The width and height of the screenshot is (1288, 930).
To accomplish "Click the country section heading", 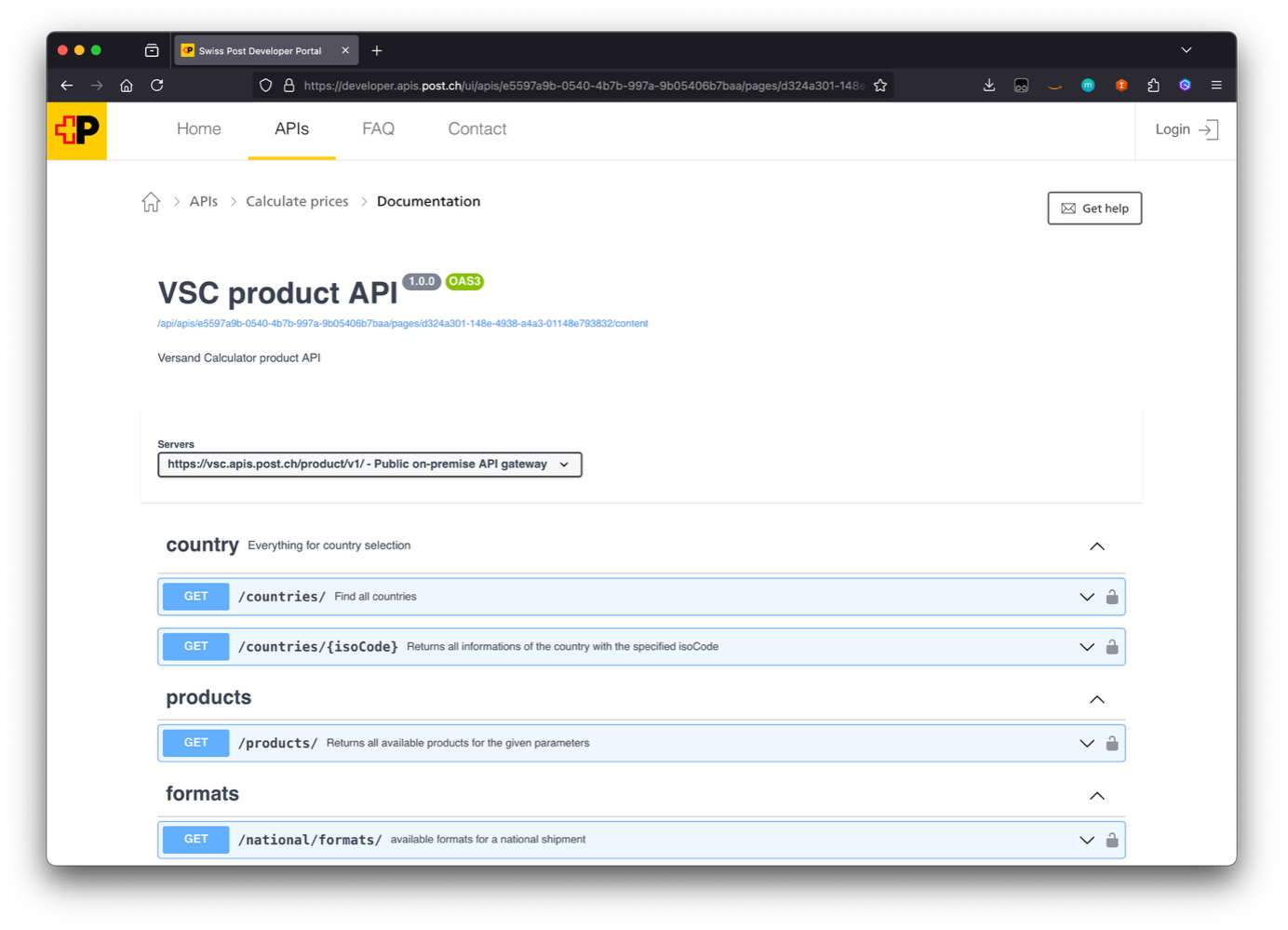I will 202,546.
